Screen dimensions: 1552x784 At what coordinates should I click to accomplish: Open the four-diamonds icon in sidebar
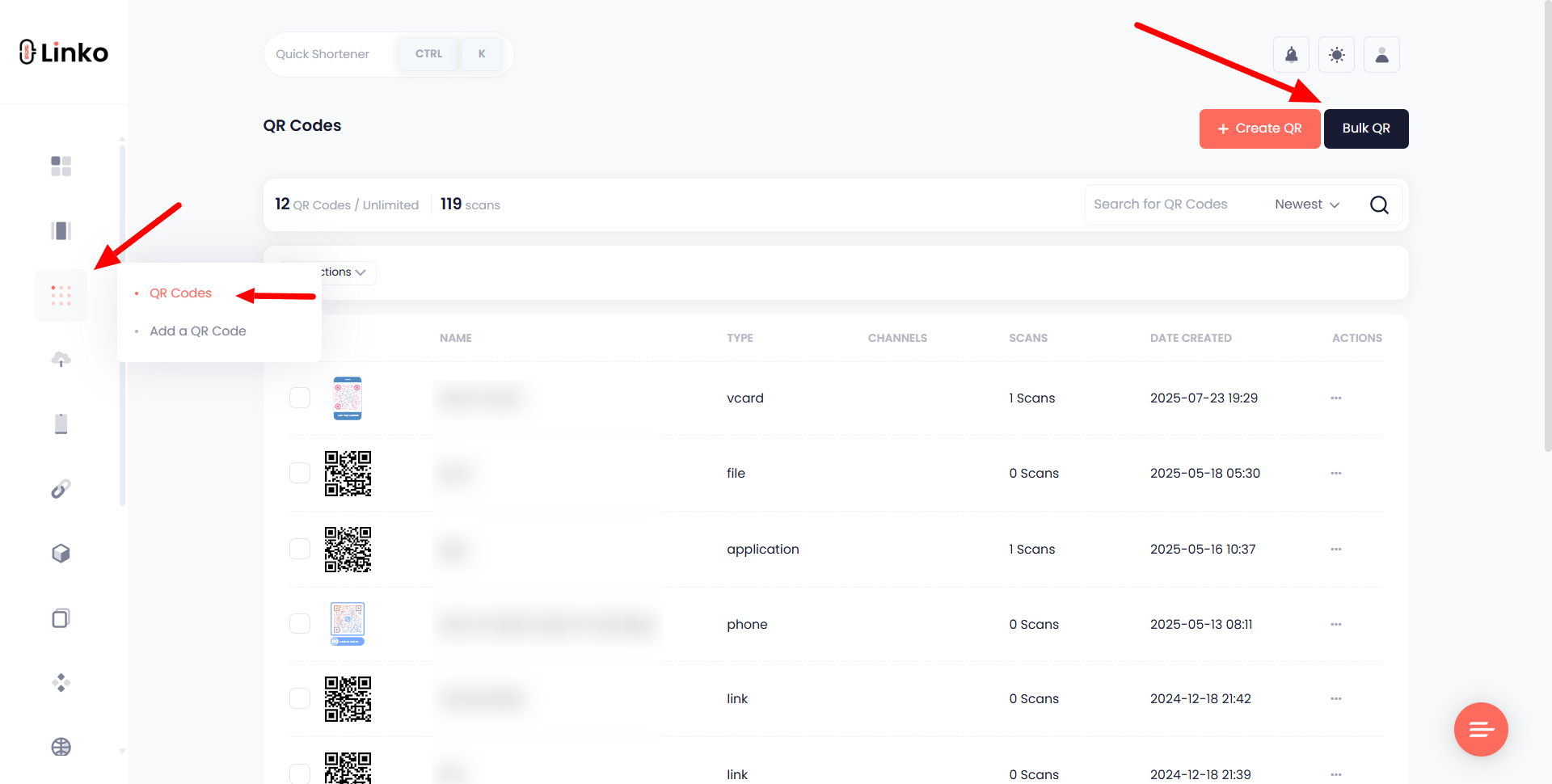tap(61, 683)
